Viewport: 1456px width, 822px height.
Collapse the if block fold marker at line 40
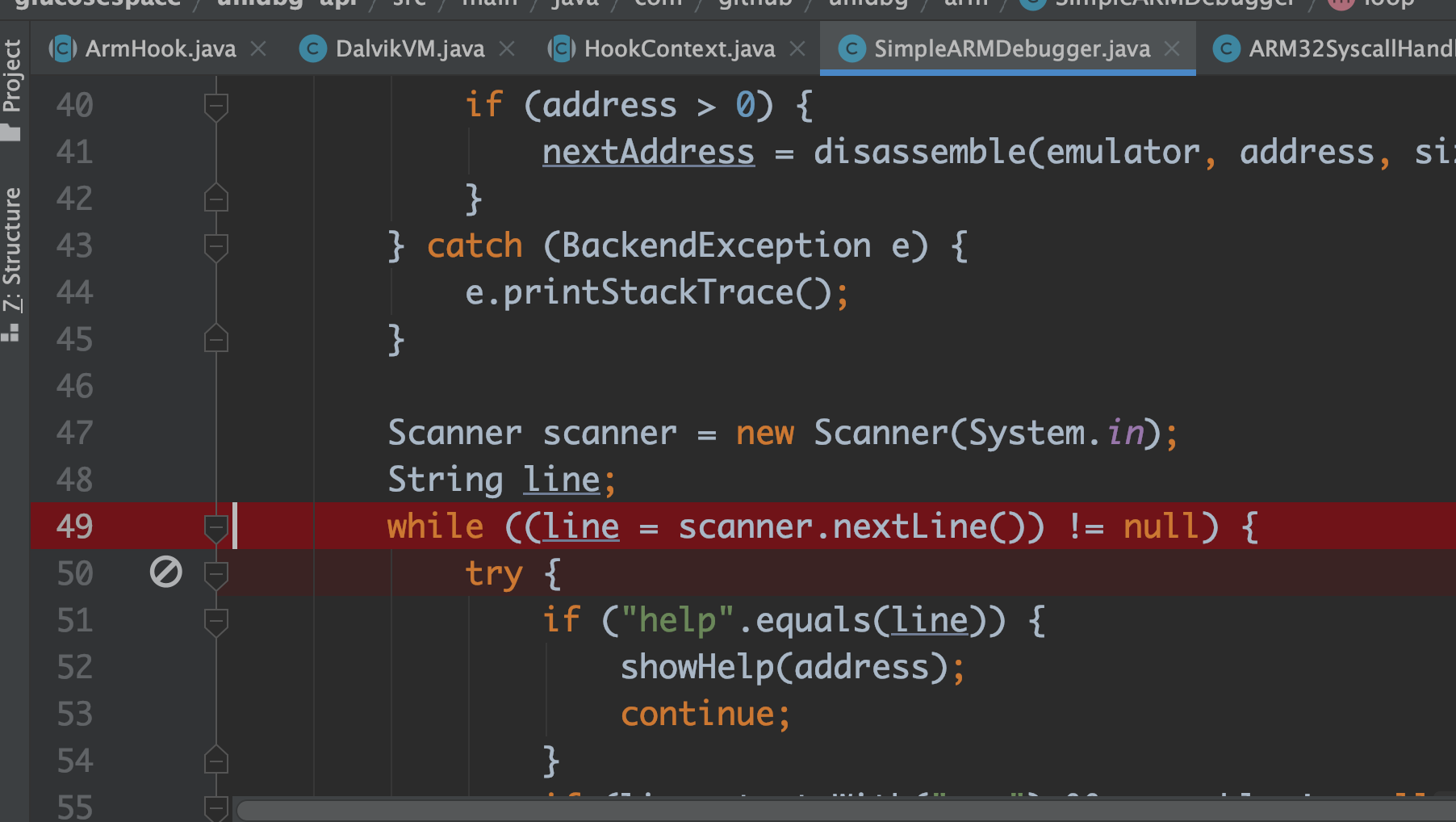(215, 105)
